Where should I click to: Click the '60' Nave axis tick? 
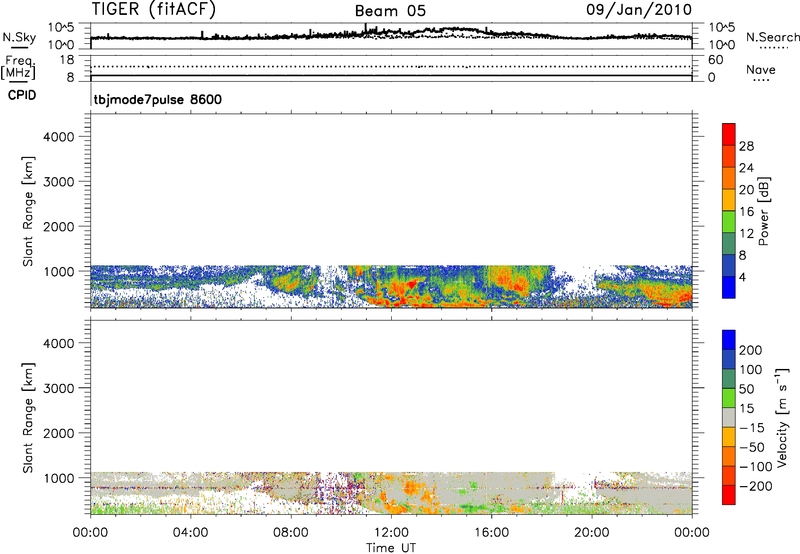pos(715,60)
